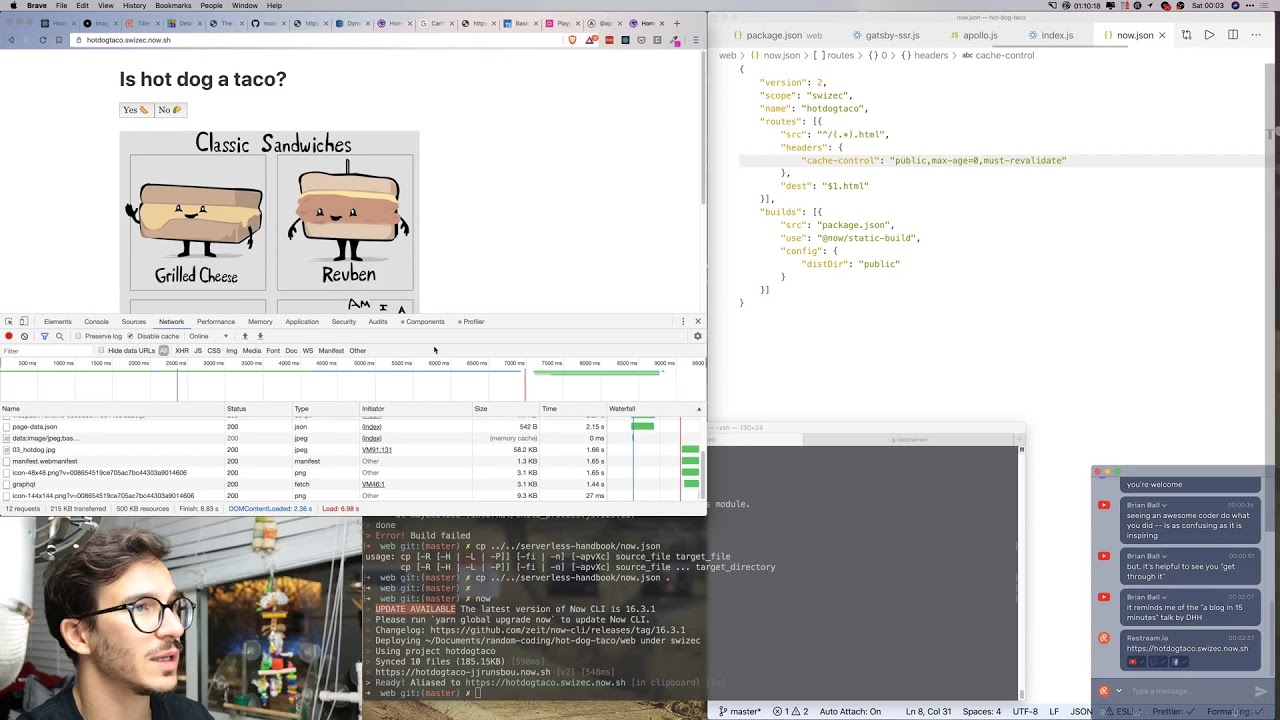This screenshot has width=1280, height=720.
Task: Click the export HAR download arrow icon
Action: tap(260, 336)
